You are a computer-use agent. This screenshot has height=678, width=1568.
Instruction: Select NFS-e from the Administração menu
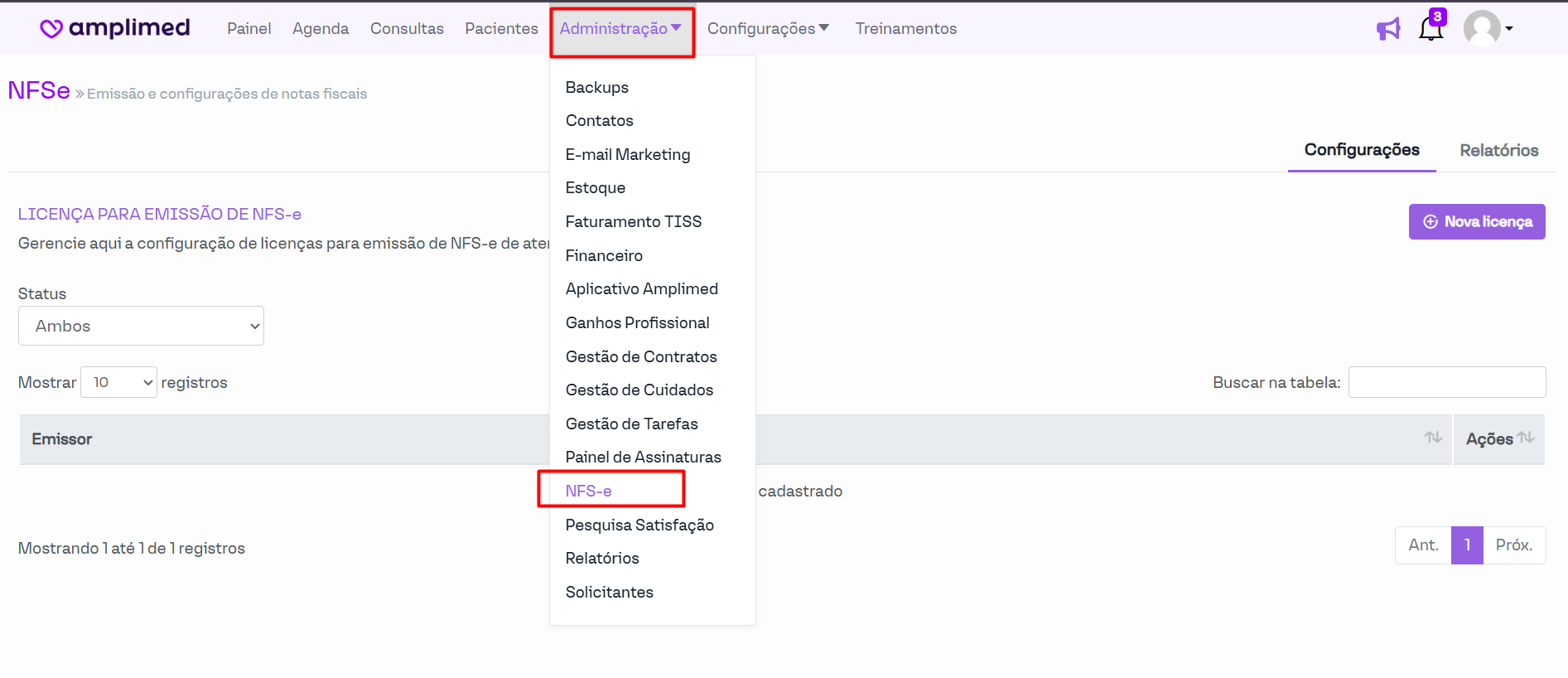pyautogui.click(x=588, y=491)
